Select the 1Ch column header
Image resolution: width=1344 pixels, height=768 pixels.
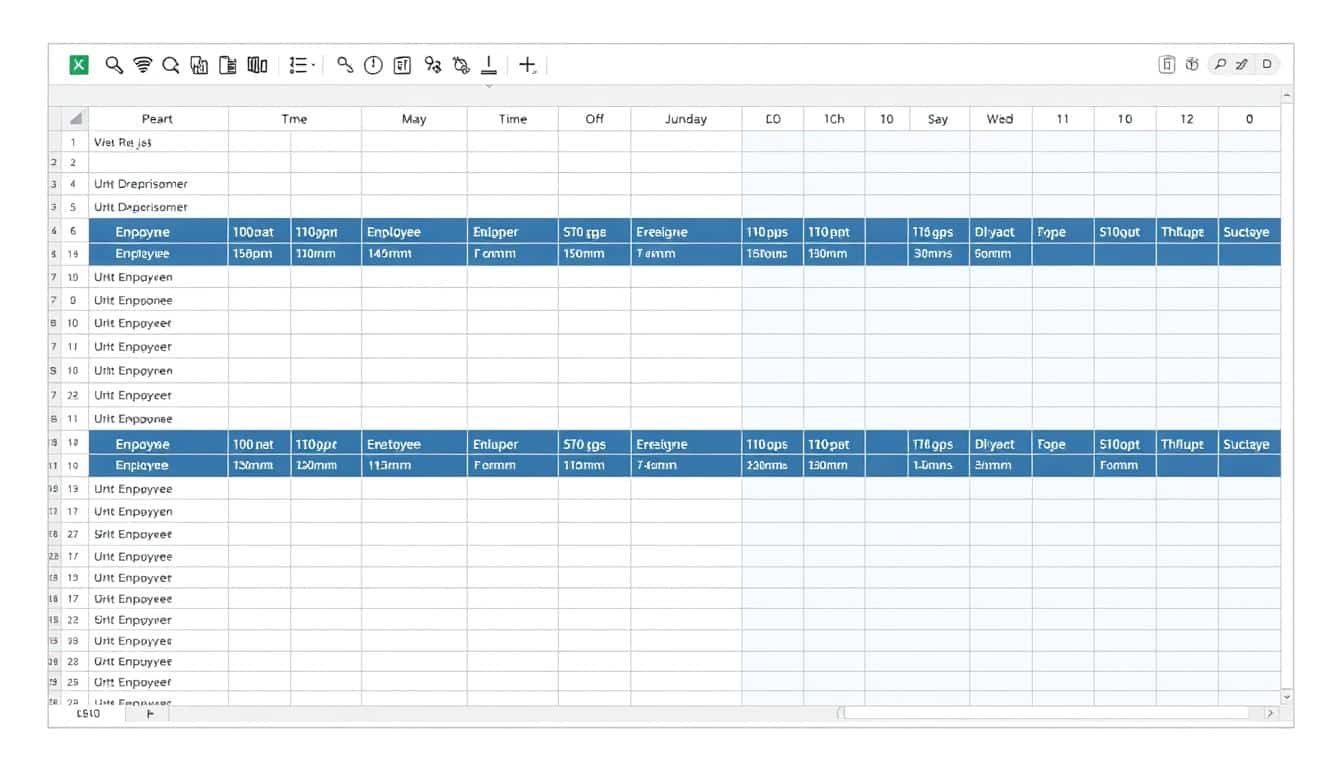pos(834,118)
